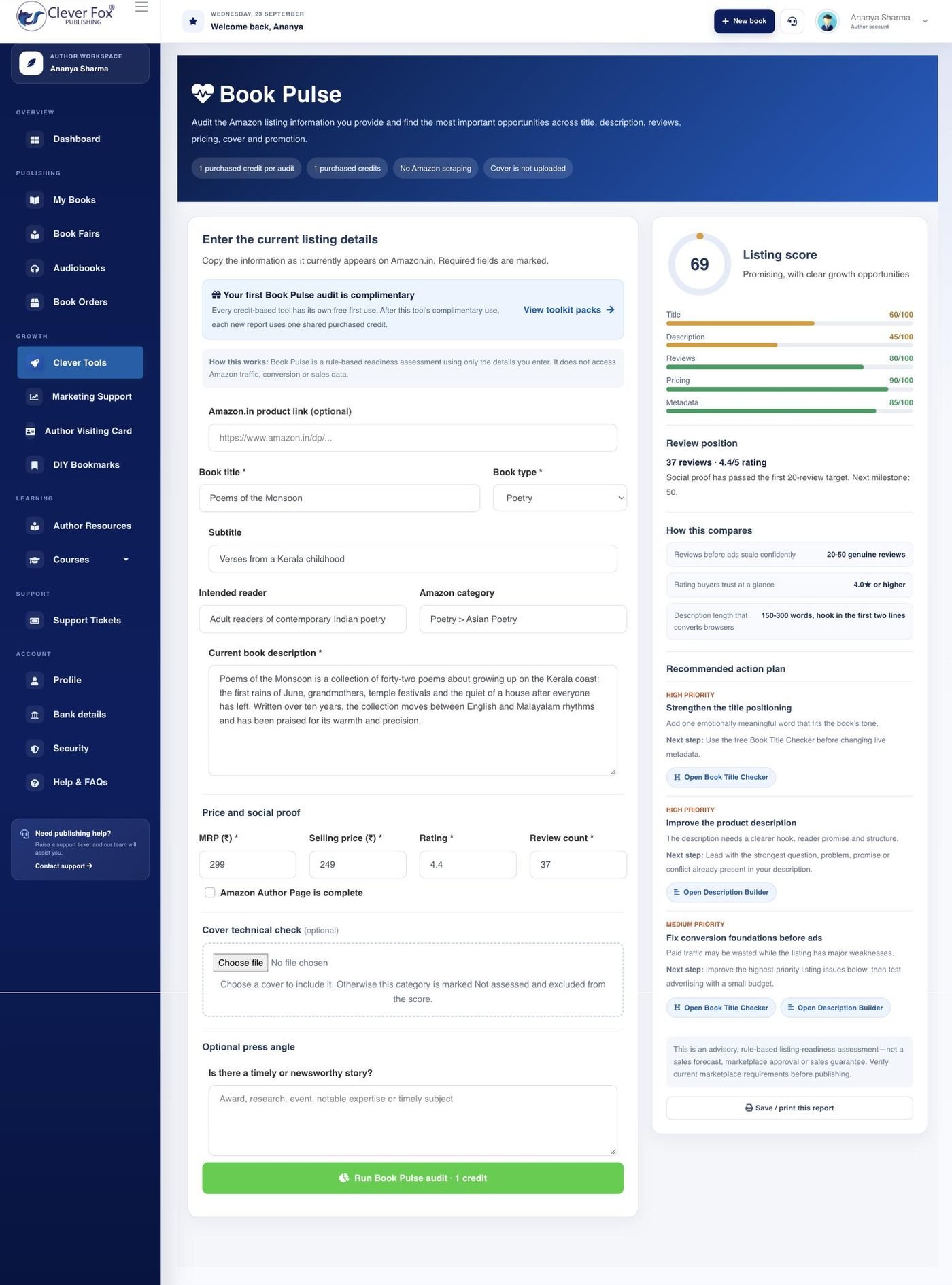Screen dimensions: 952x1285
Task: Click the Clever Fox Publishing logo
Action: tap(65, 16)
